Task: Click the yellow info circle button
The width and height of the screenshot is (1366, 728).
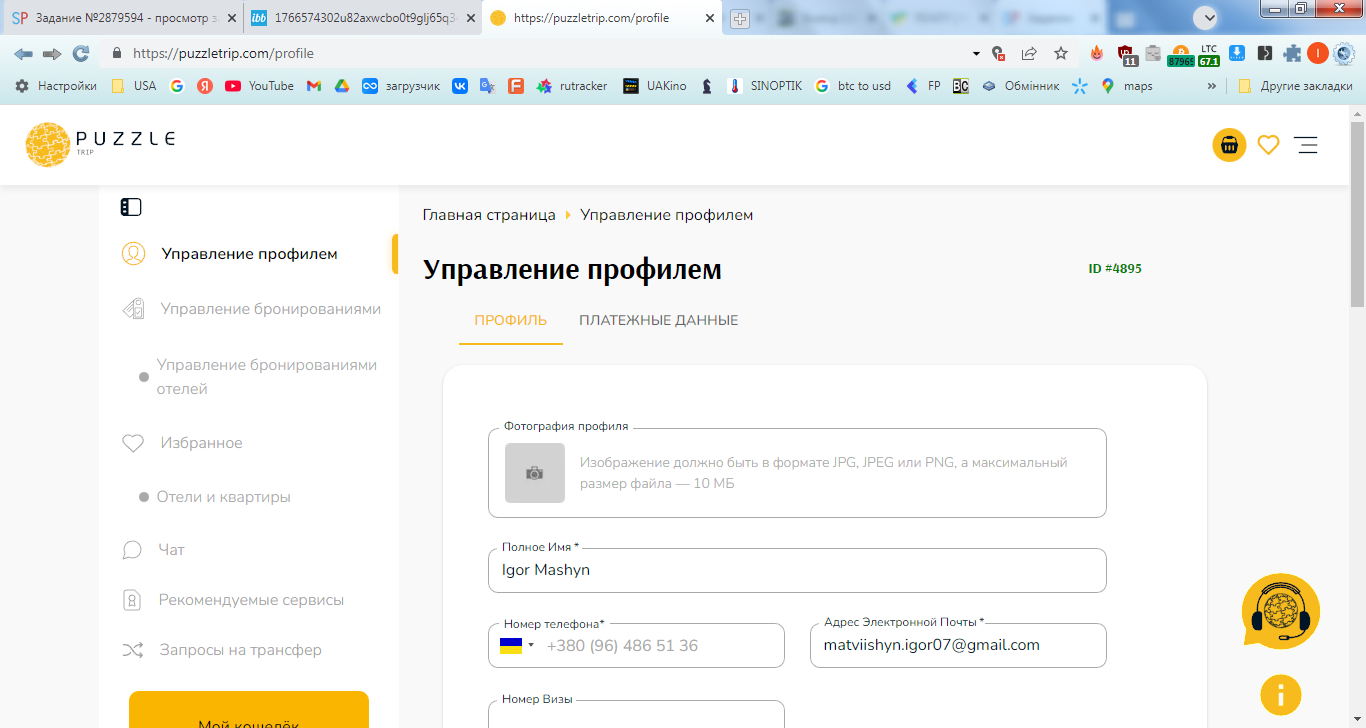Action: click(1281, 694)
